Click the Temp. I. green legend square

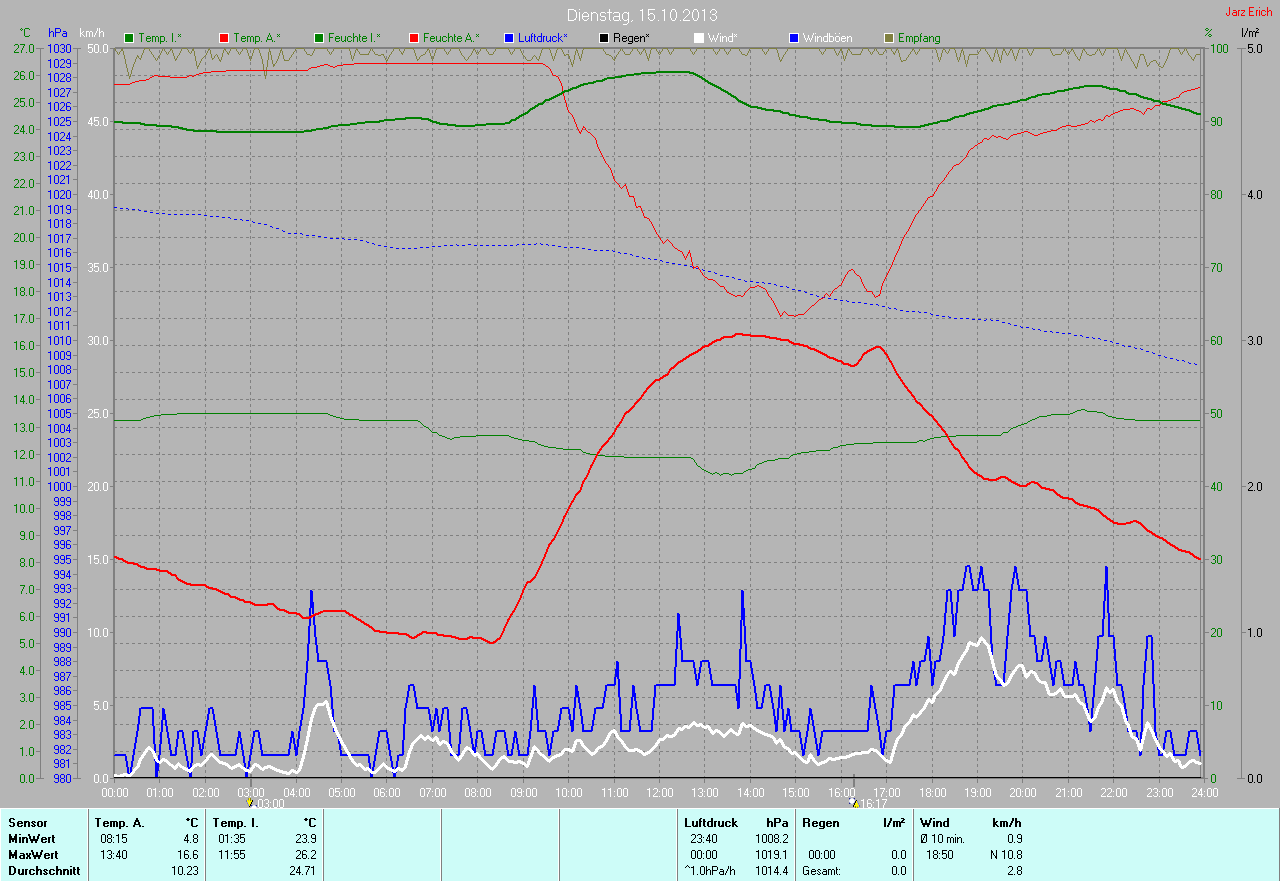[129, 38]
